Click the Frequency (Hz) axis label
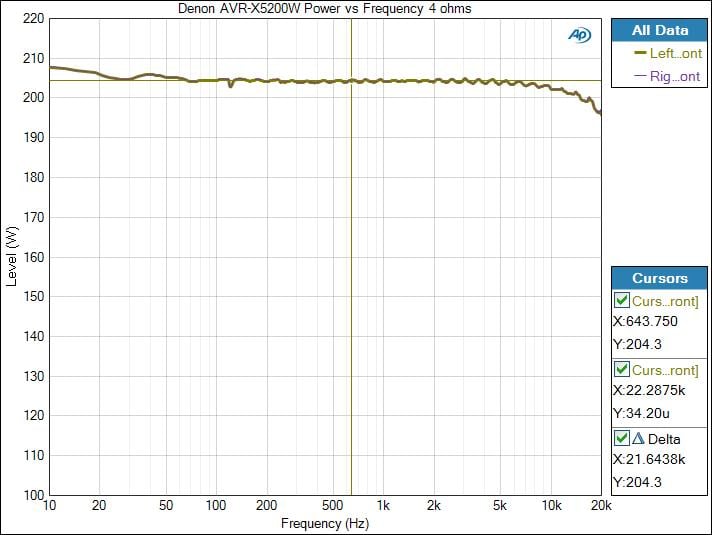 [x=324, y=523]
